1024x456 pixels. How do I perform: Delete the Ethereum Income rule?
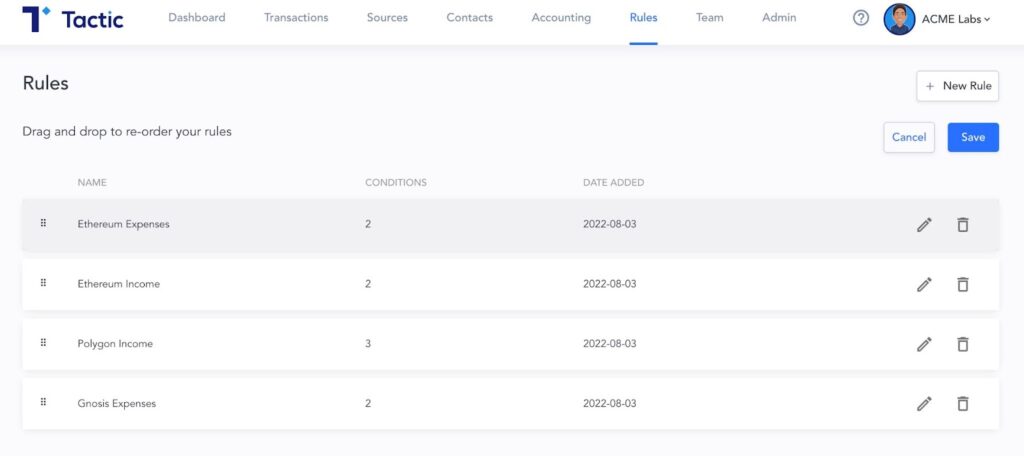[x=962, y=284]
